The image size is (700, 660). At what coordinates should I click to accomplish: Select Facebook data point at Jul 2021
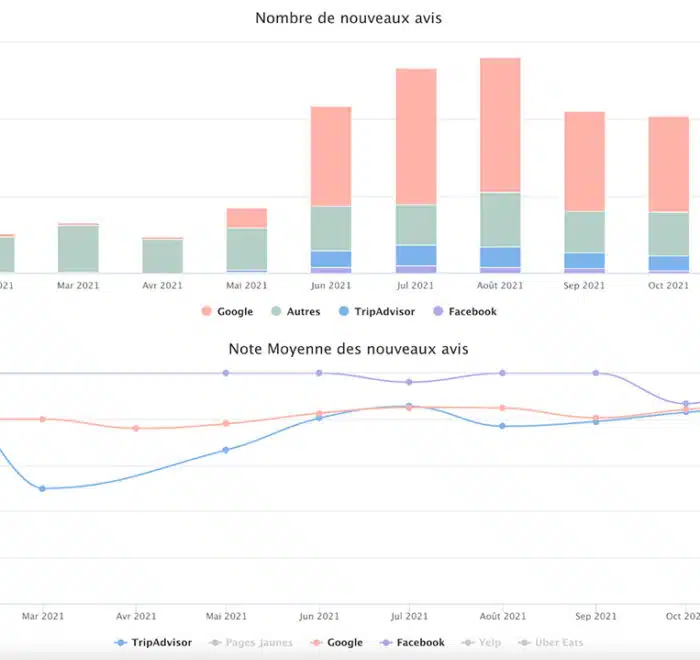coord(408,382)
